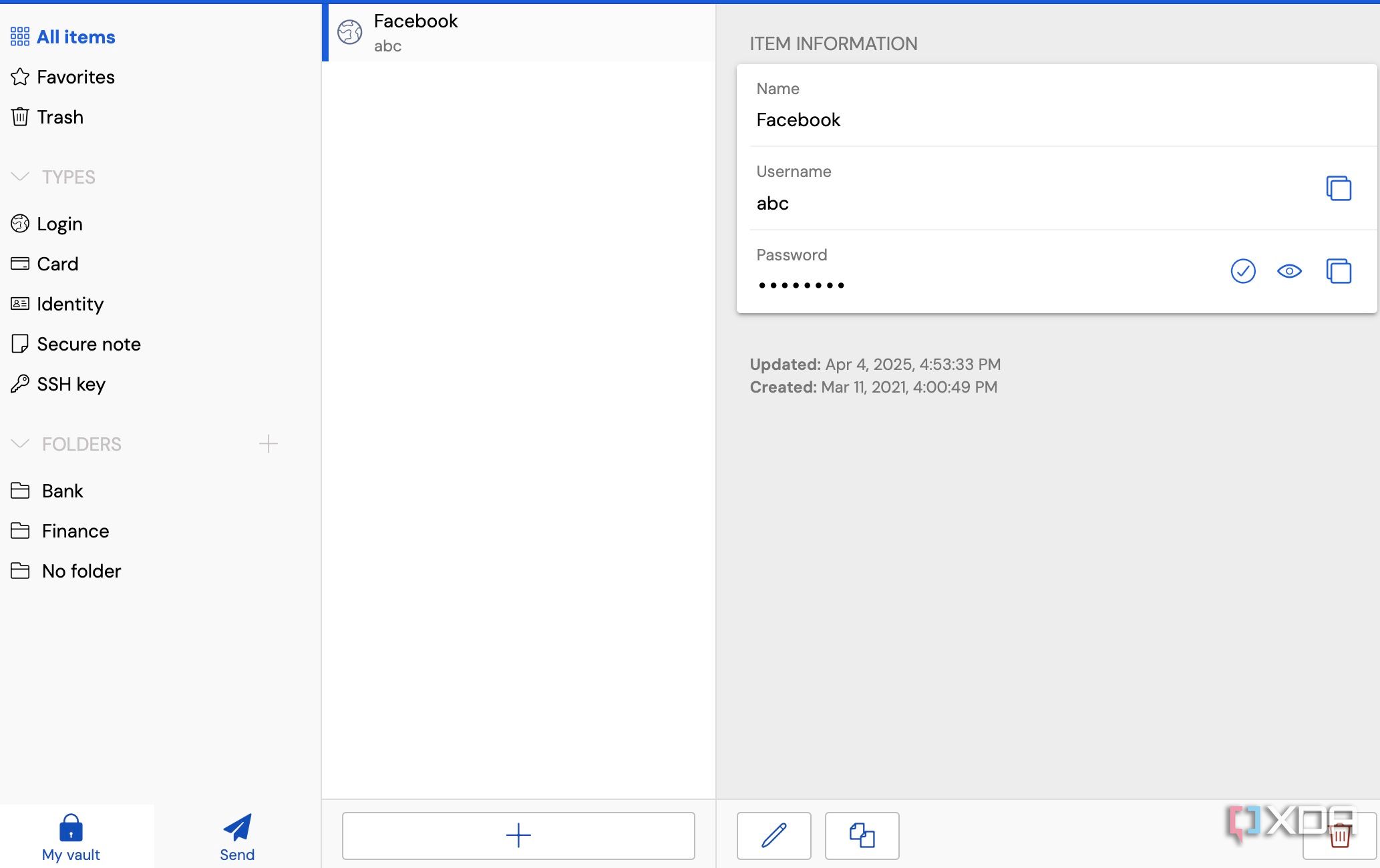Screen dimensions: 1380x868
Task: Clone the Facebook item
Action: (x=862, y=835)
